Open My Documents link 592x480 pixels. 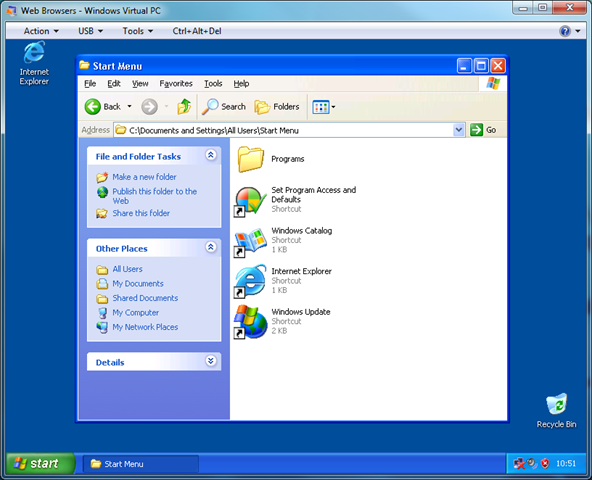138,283
